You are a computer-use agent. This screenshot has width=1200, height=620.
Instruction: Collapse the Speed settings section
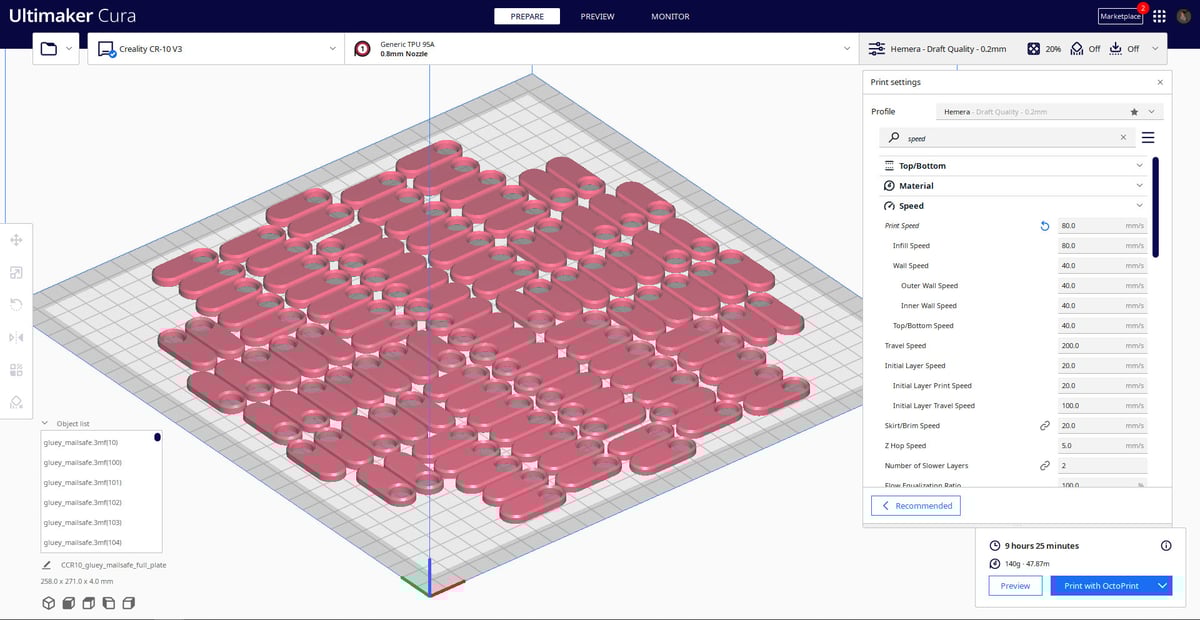[1013, 206]
